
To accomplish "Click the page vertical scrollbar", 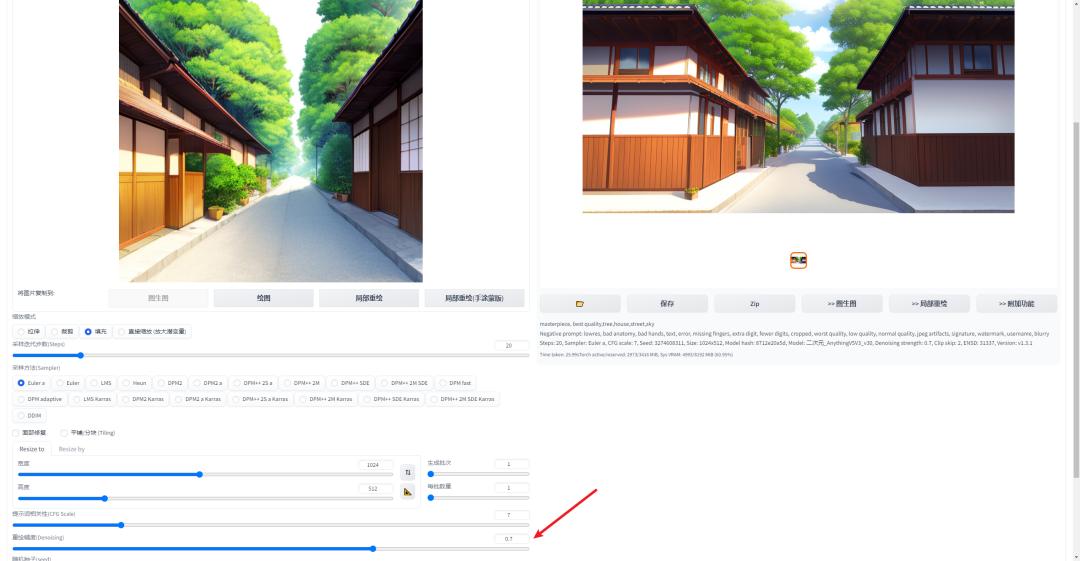I will point(1076,300).
